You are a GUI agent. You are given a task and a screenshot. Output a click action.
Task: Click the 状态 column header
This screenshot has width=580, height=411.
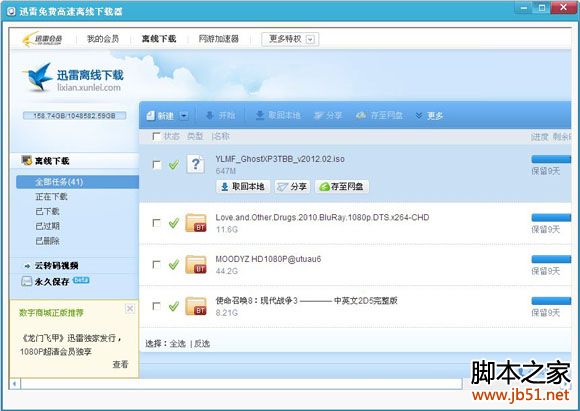point(172,137)
